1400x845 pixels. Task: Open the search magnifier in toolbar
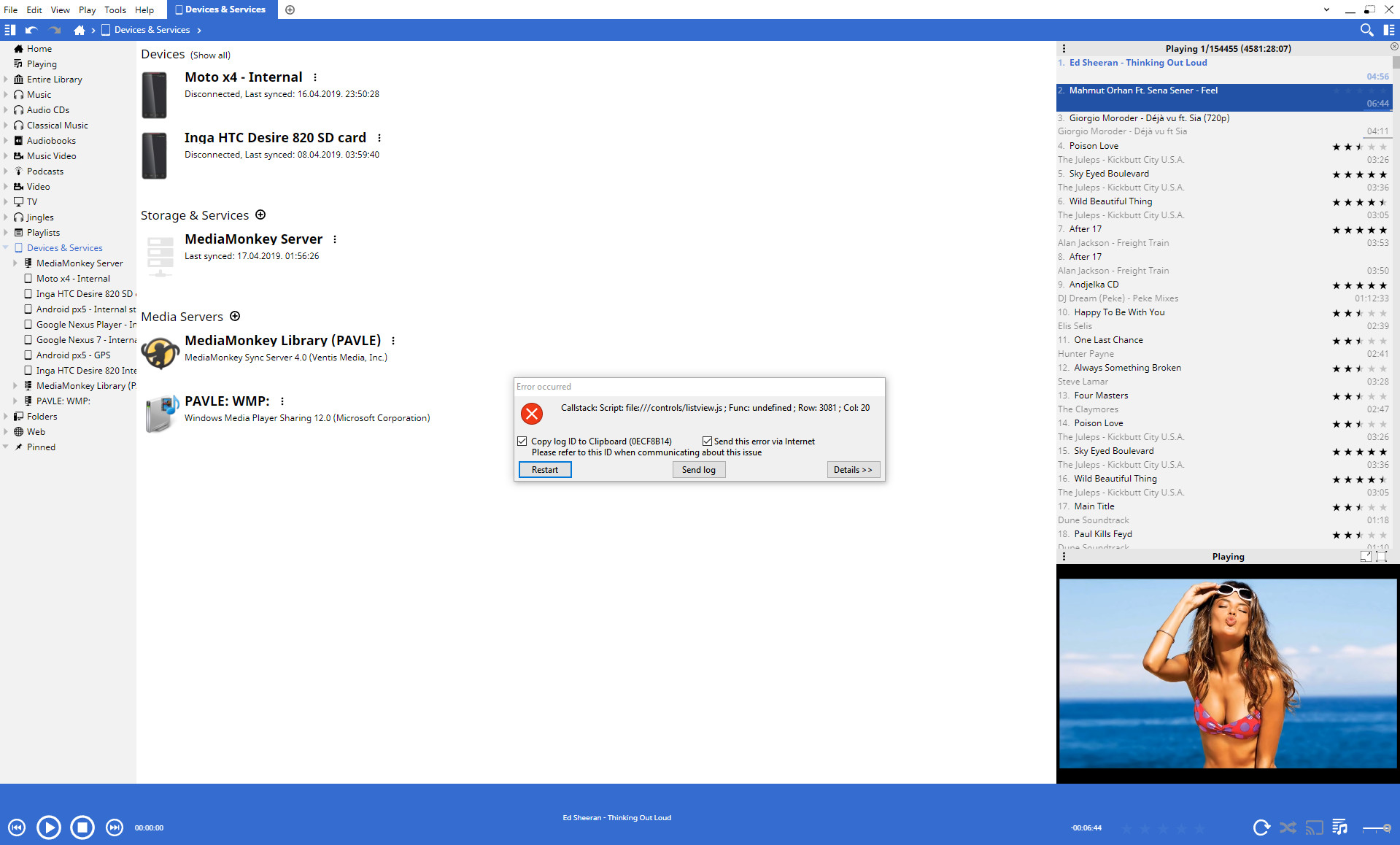1366,30
